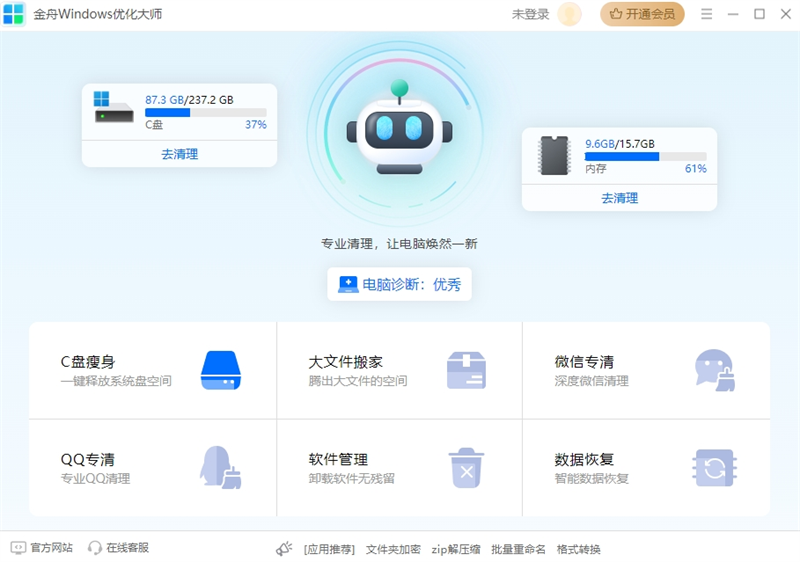Click the robot mascot

[x=399, y=127]
